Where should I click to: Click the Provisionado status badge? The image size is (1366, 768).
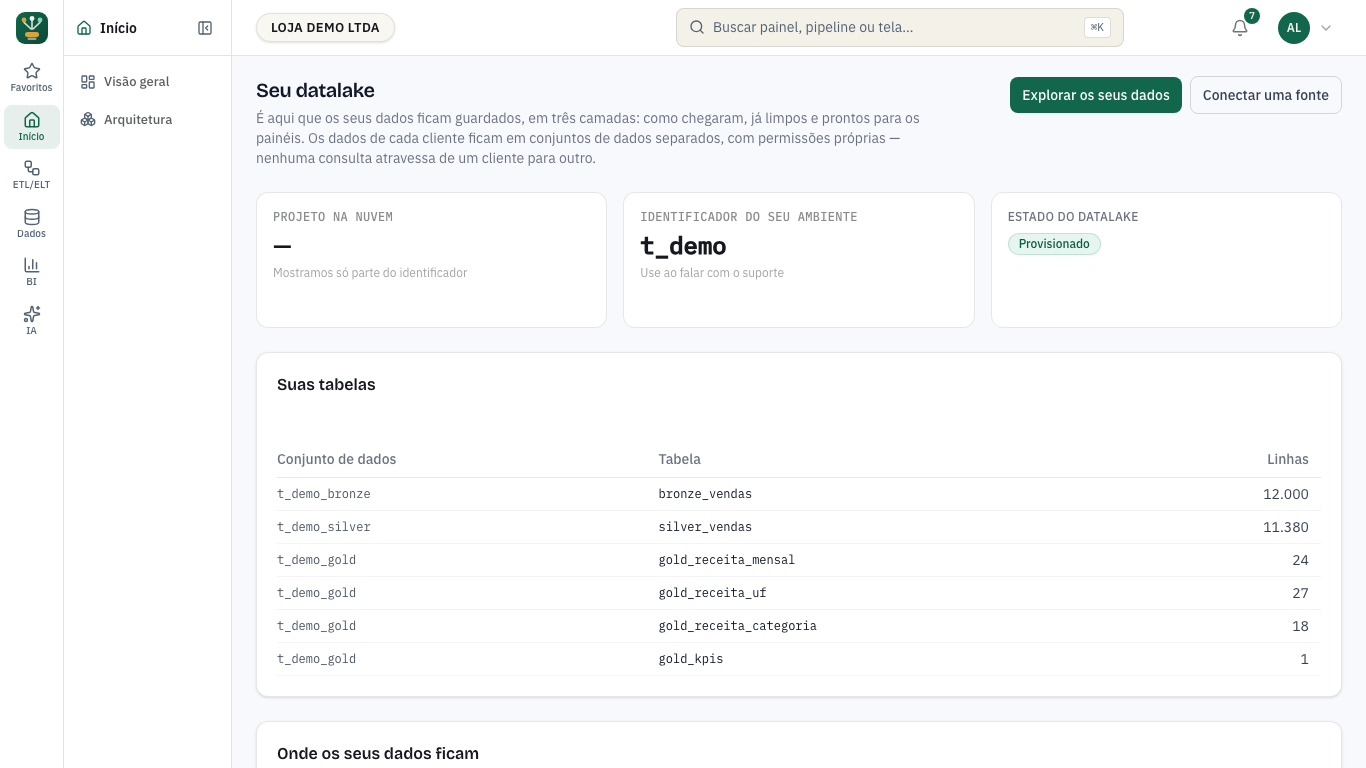click(1054, 244)
